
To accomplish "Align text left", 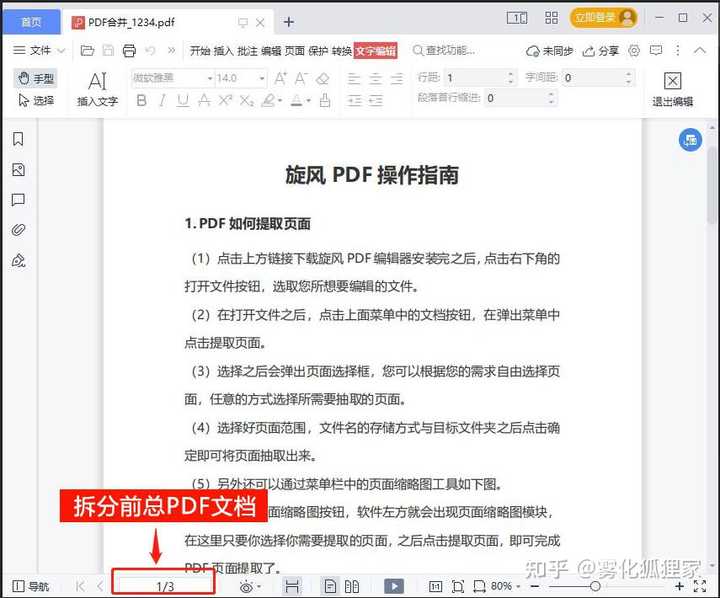I will tap(354, 79).
